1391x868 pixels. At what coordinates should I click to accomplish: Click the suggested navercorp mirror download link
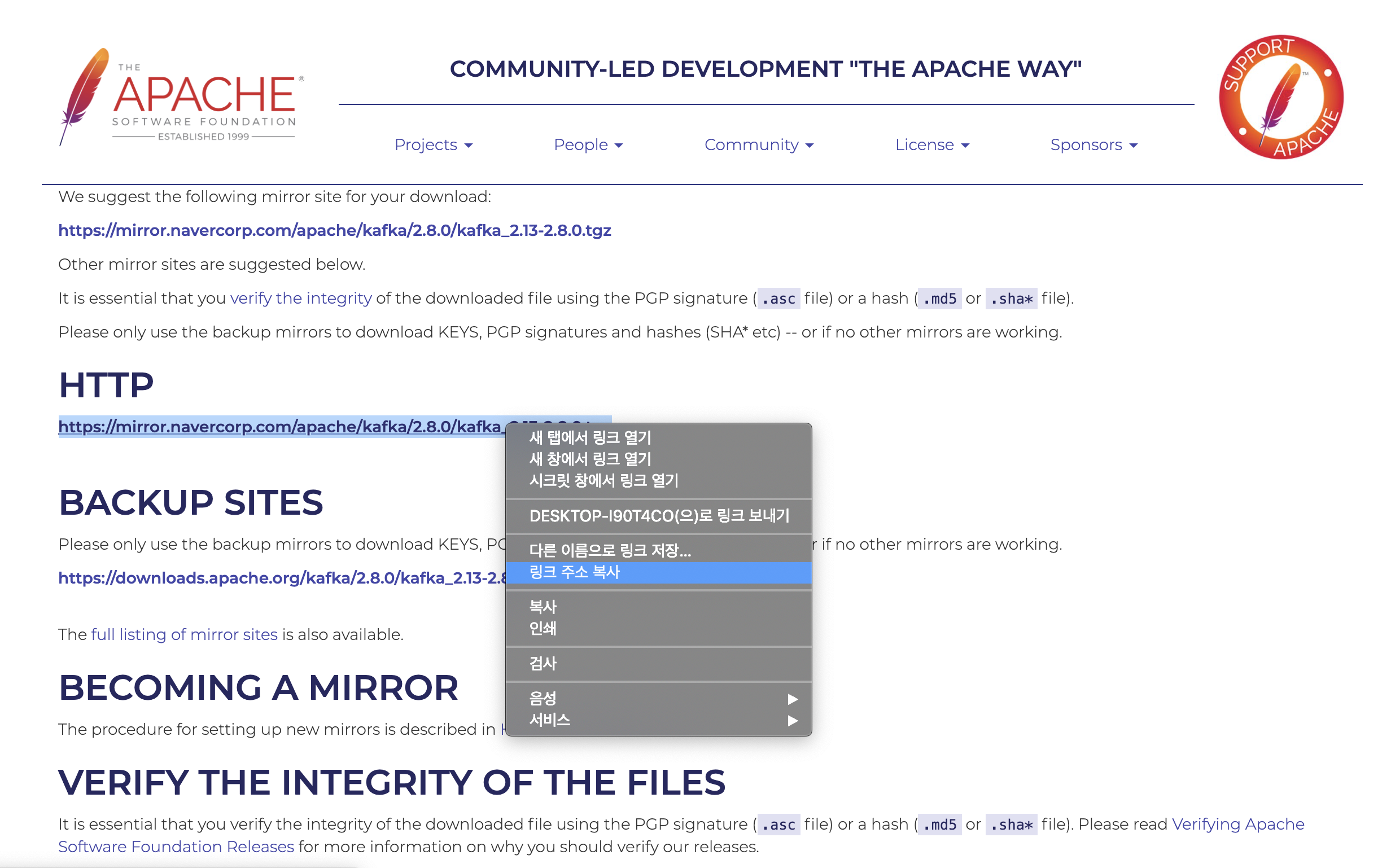[x=334, y=231]
